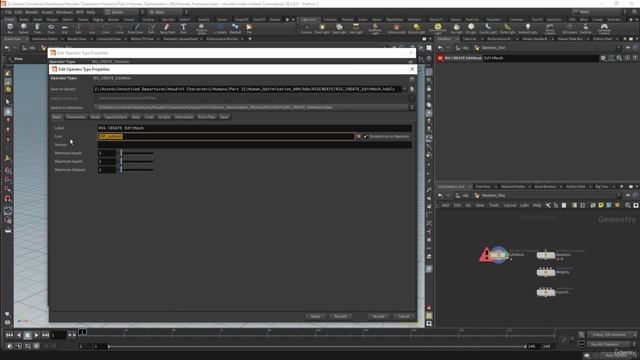Open the Save to Library path dropdown
Image resolution: width=640 pixels, height=360 pixels.
tap(404, 89)
